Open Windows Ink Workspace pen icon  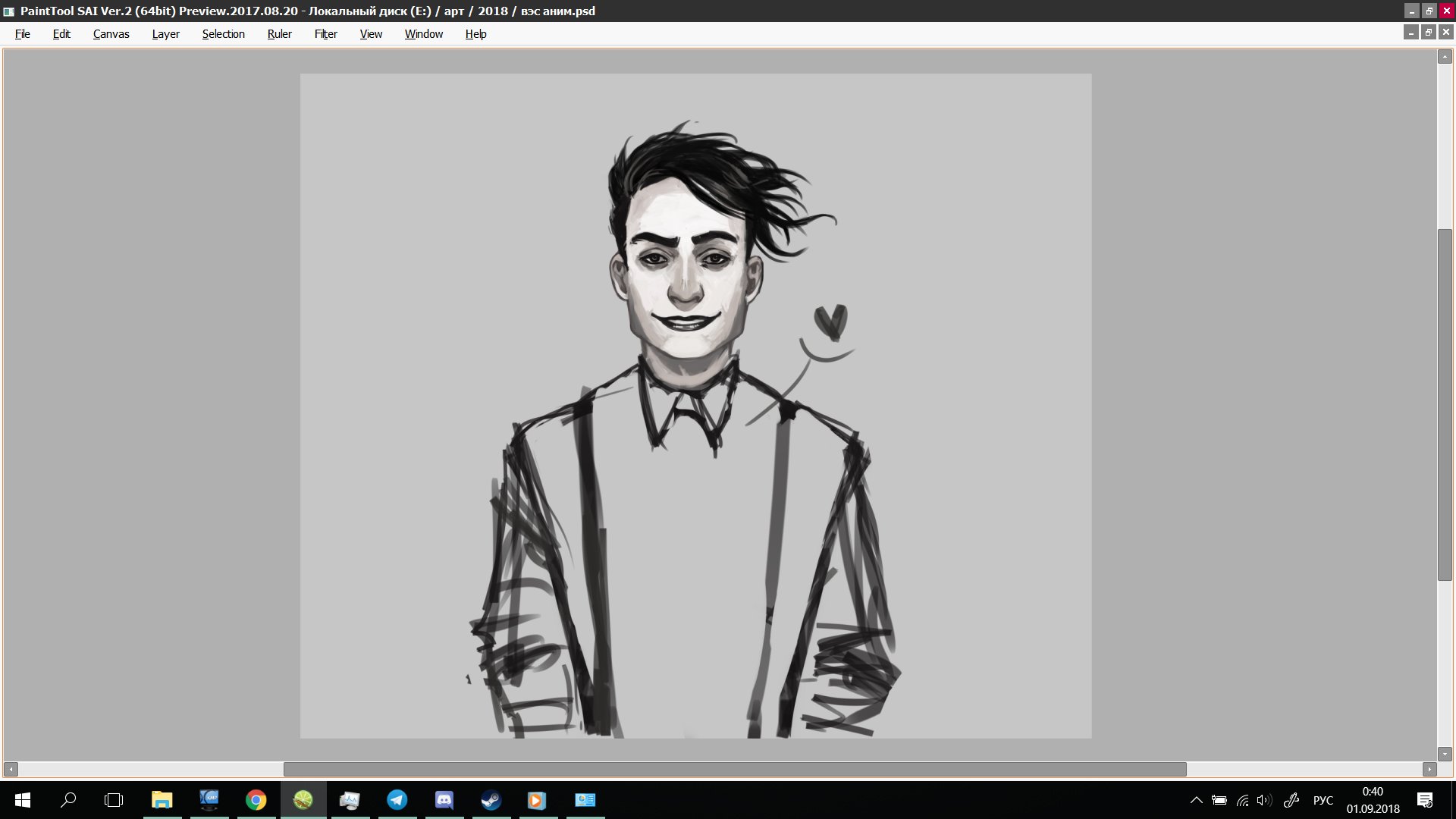click(1291, 800)
